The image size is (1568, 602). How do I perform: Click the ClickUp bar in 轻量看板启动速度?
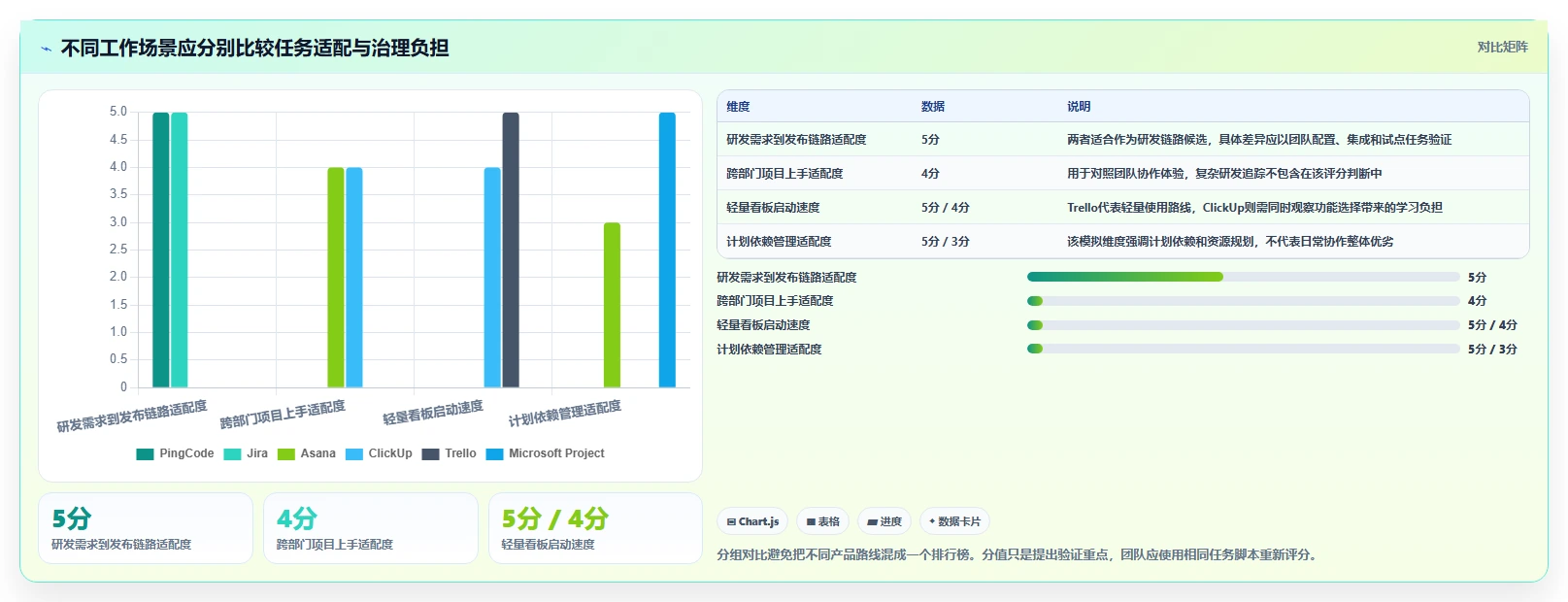point(492,278)
